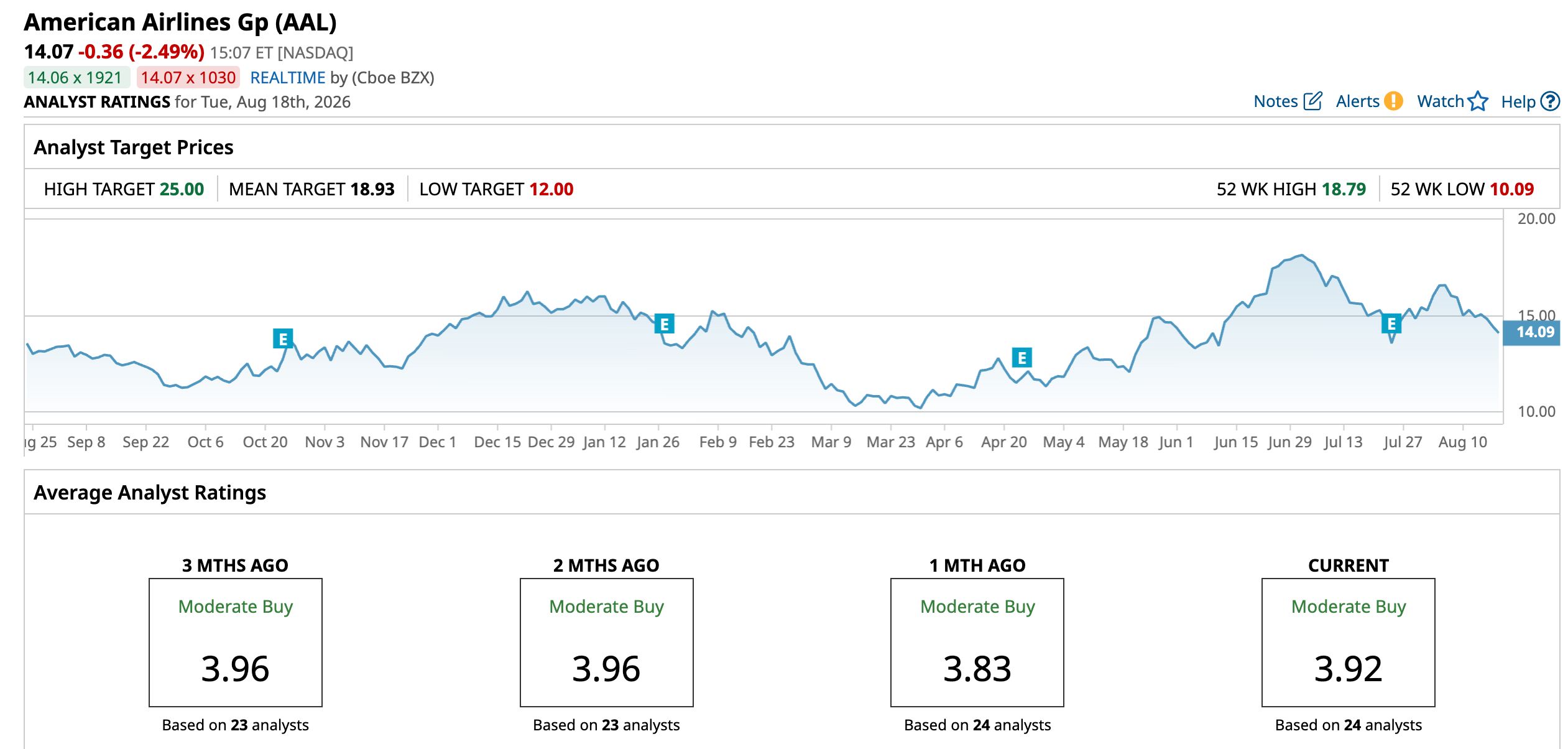Select the earnings marker near Jan 26
This screenshot has height=749, width=1568.
click(664, 323)
